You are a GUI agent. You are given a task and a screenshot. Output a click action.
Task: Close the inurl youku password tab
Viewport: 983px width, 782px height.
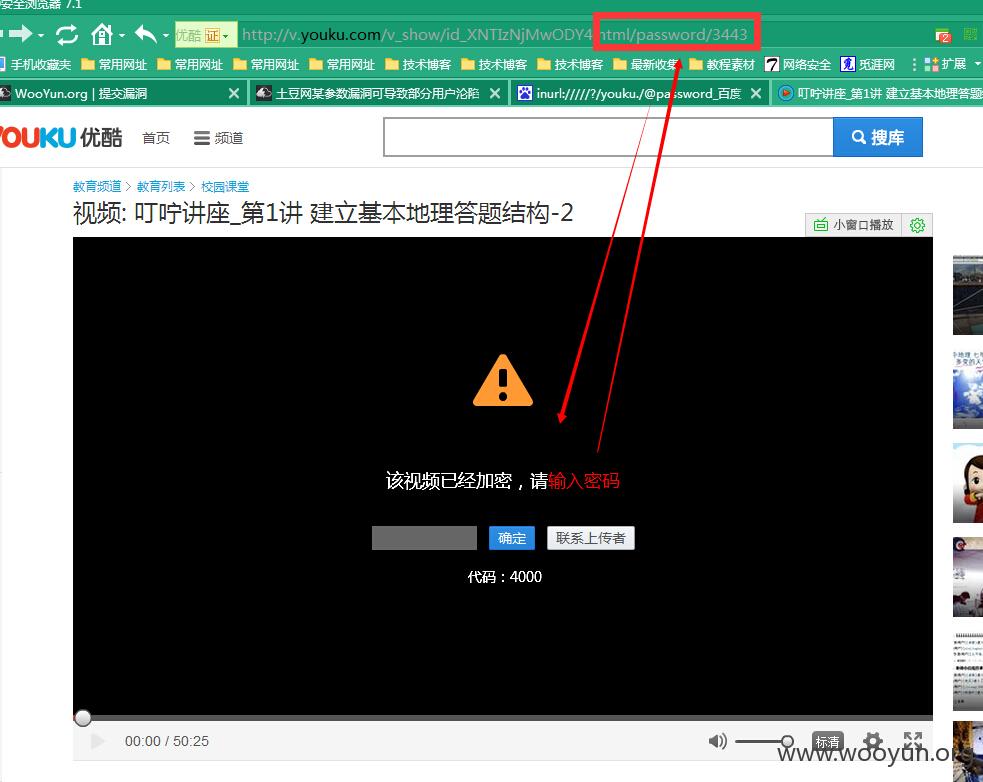point(756,93)
